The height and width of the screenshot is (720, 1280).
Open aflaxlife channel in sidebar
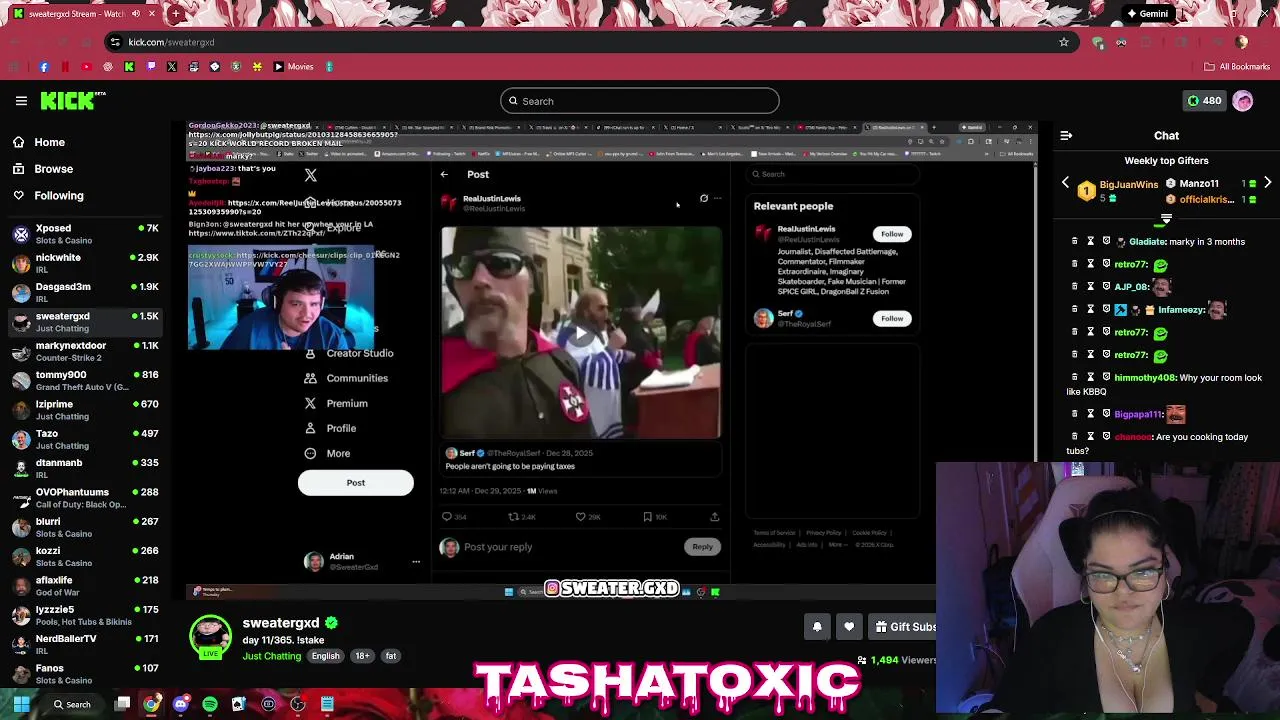tap(85, 586)
